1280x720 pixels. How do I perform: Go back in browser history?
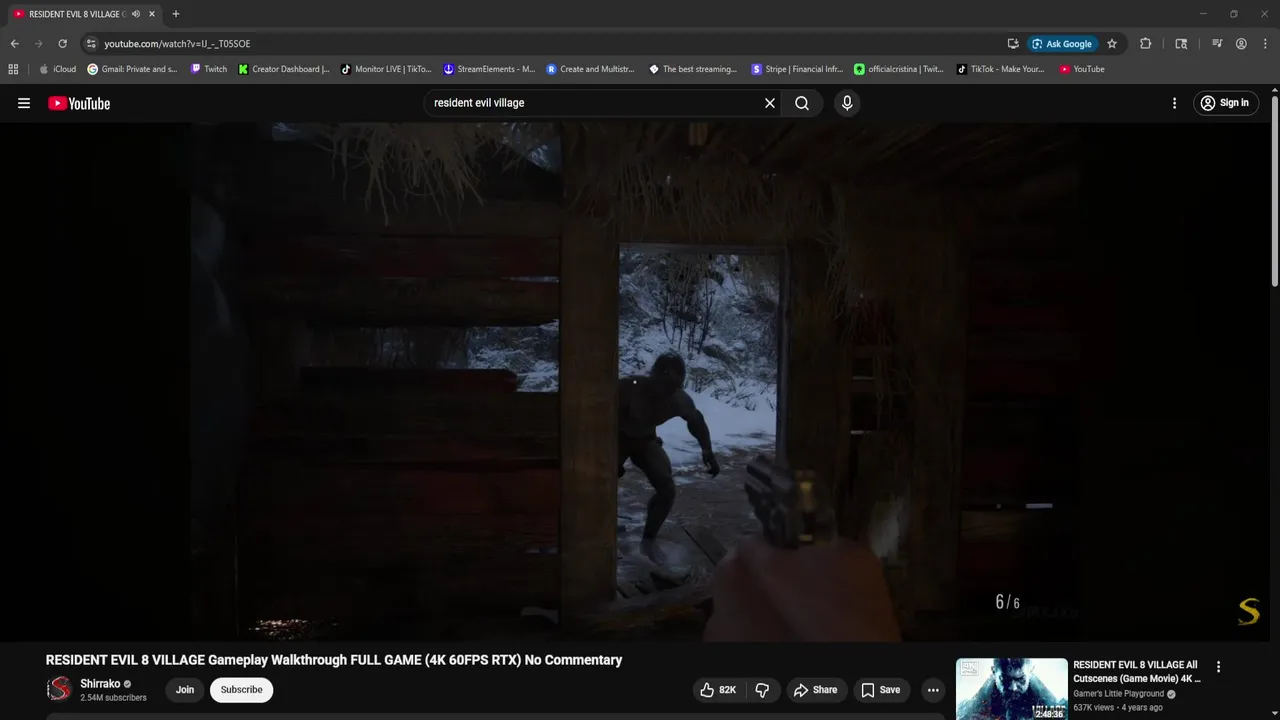pyautogui.click(x=14, y=44)
